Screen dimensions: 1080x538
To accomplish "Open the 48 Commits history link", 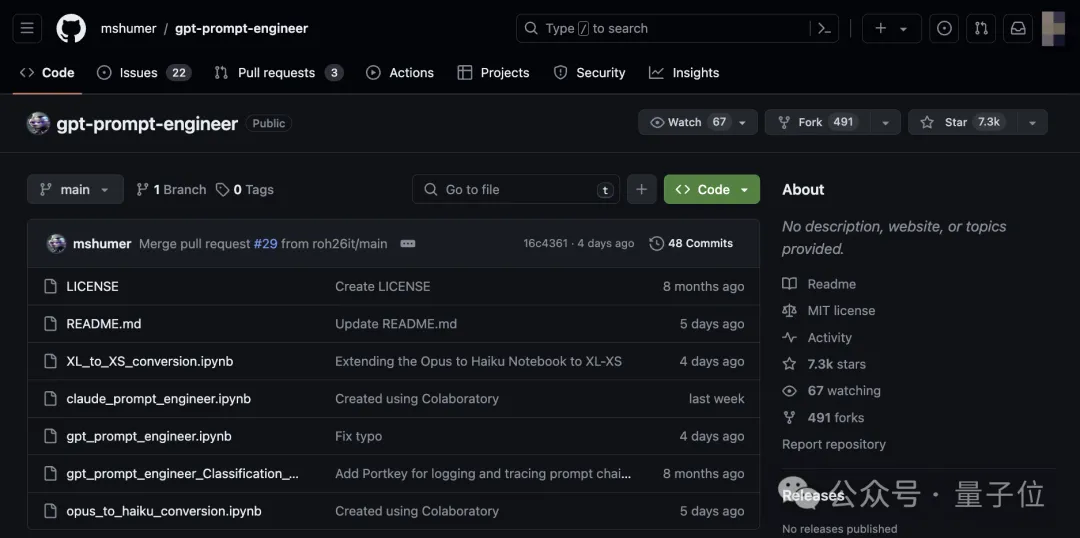I will pyautogui.click(x=691, y=244).
